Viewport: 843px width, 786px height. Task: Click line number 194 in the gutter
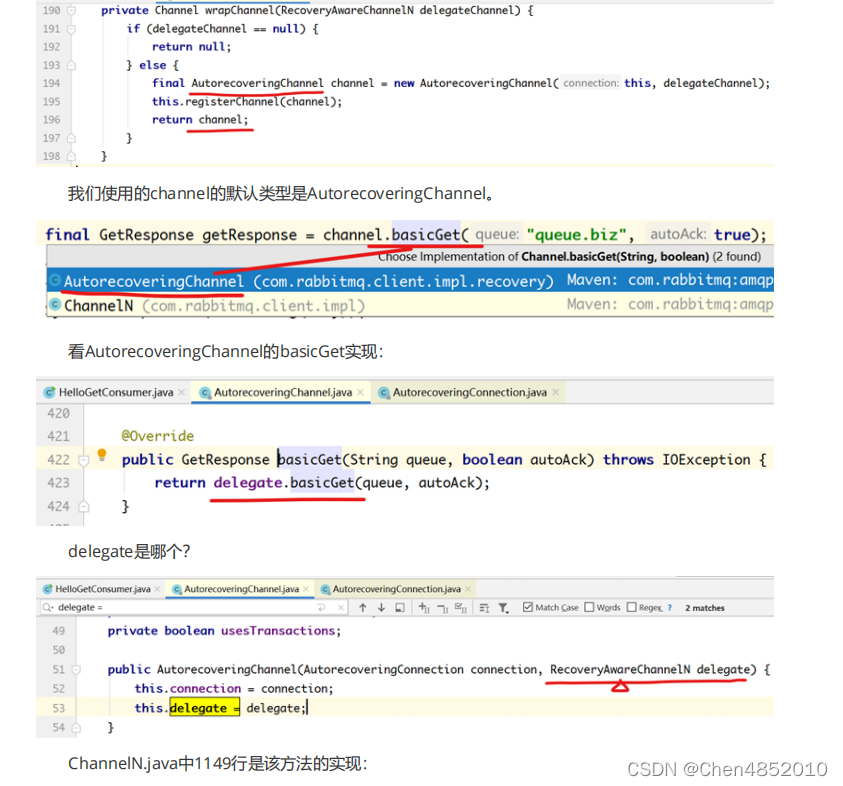coord(52,83)
